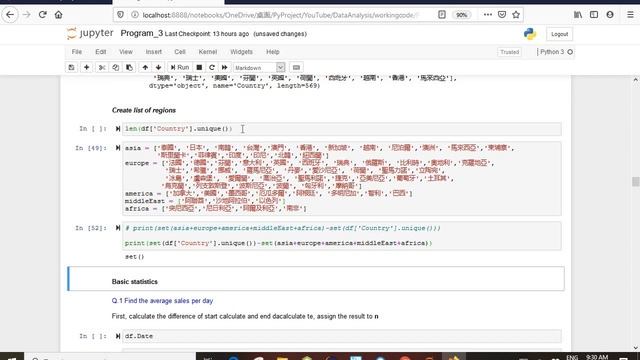Image resolution: width=640 pixels, height=360 pixels.
Task: Open the View menu
Action: point(126,52)
